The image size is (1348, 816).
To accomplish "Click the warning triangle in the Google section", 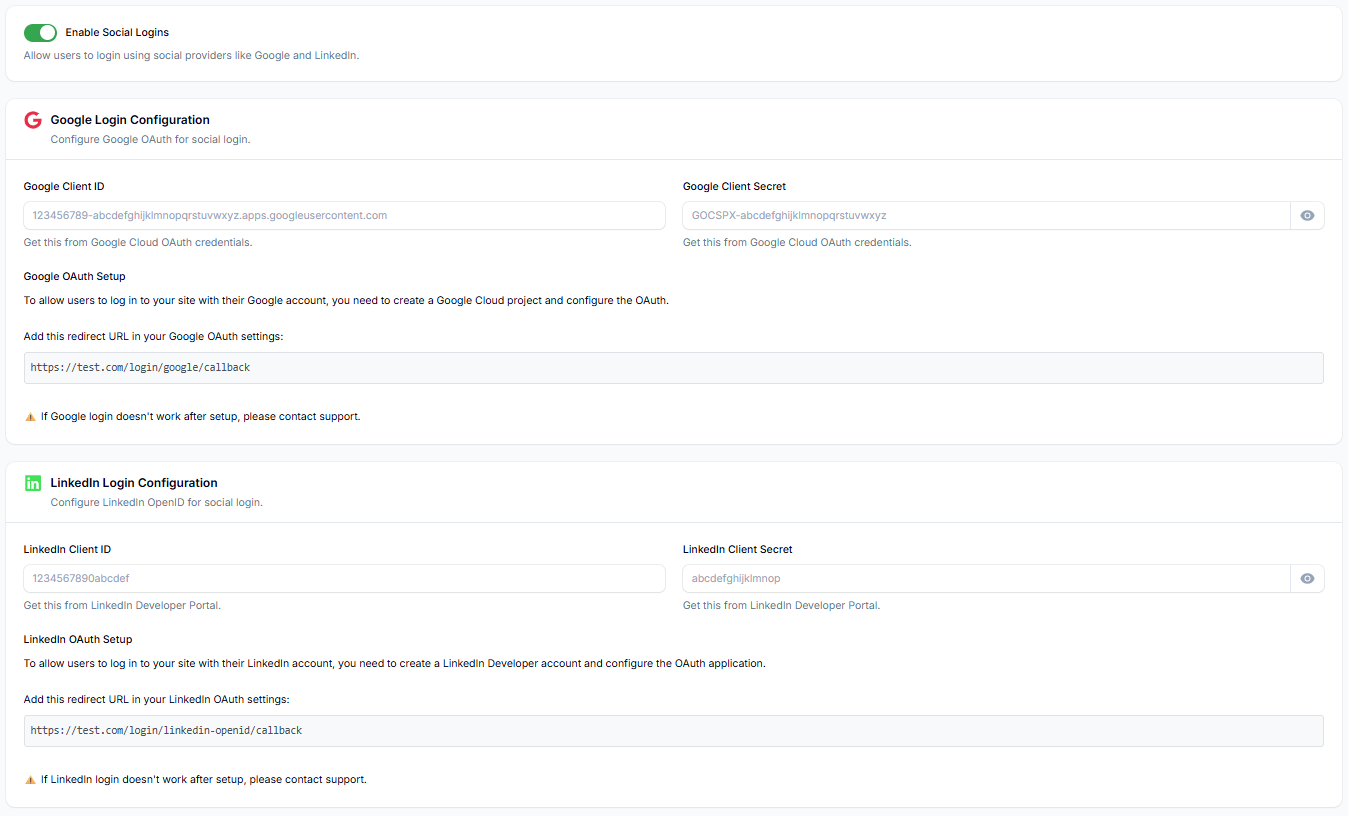I will [31, 416].
